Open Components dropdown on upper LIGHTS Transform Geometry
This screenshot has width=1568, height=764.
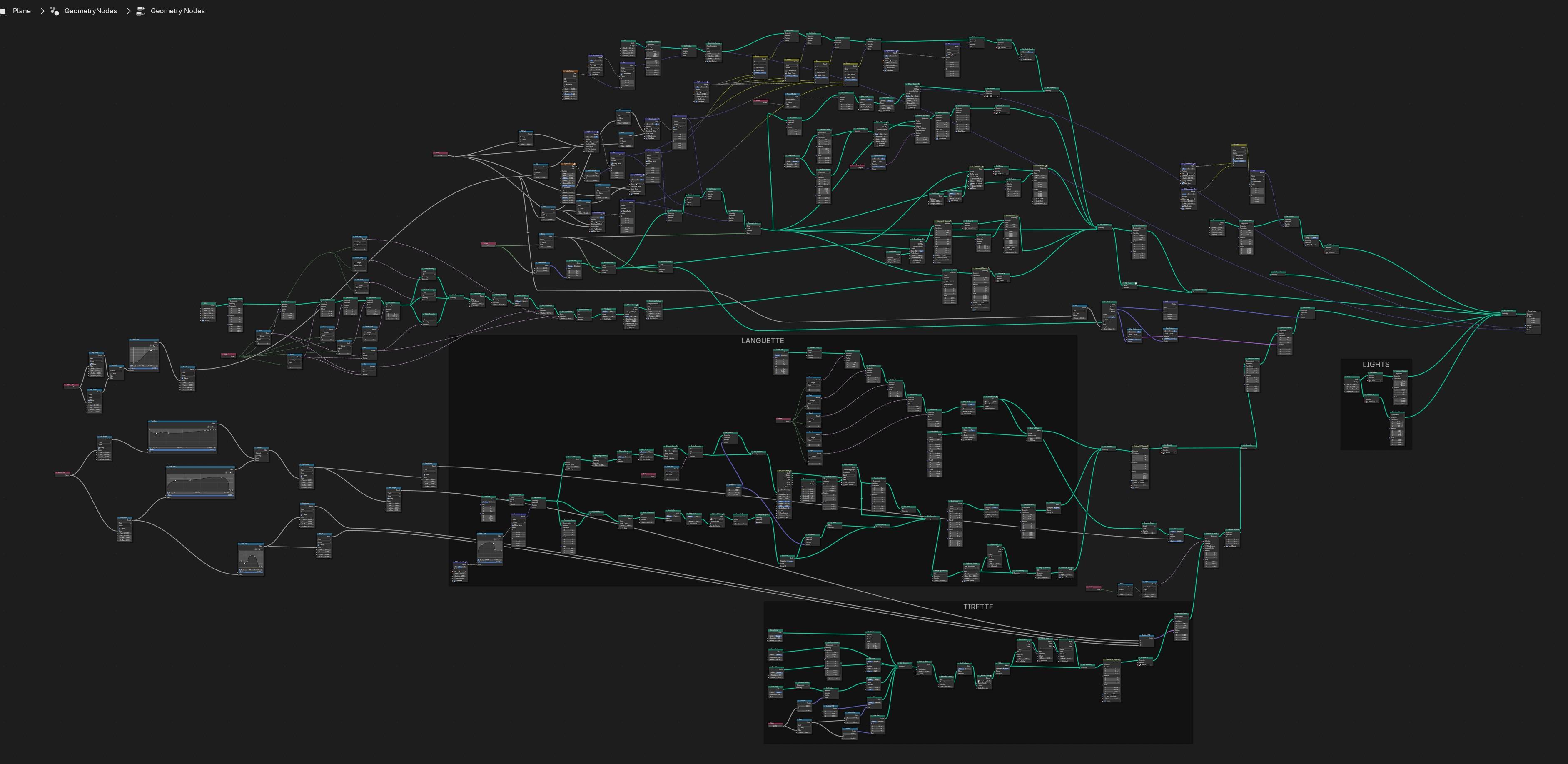point(1401,374)
